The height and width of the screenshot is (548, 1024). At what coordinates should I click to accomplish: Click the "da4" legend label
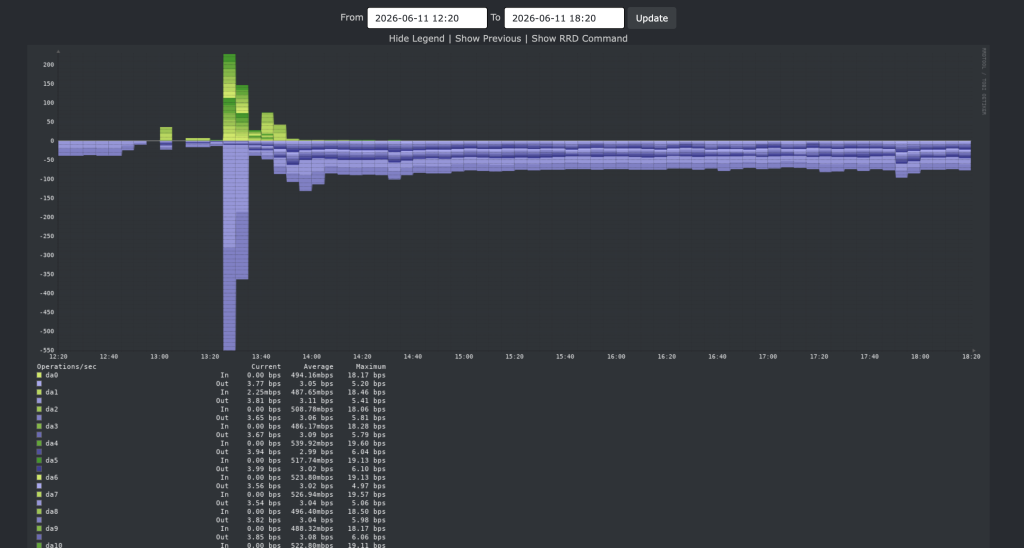click(x=52, y=443)
